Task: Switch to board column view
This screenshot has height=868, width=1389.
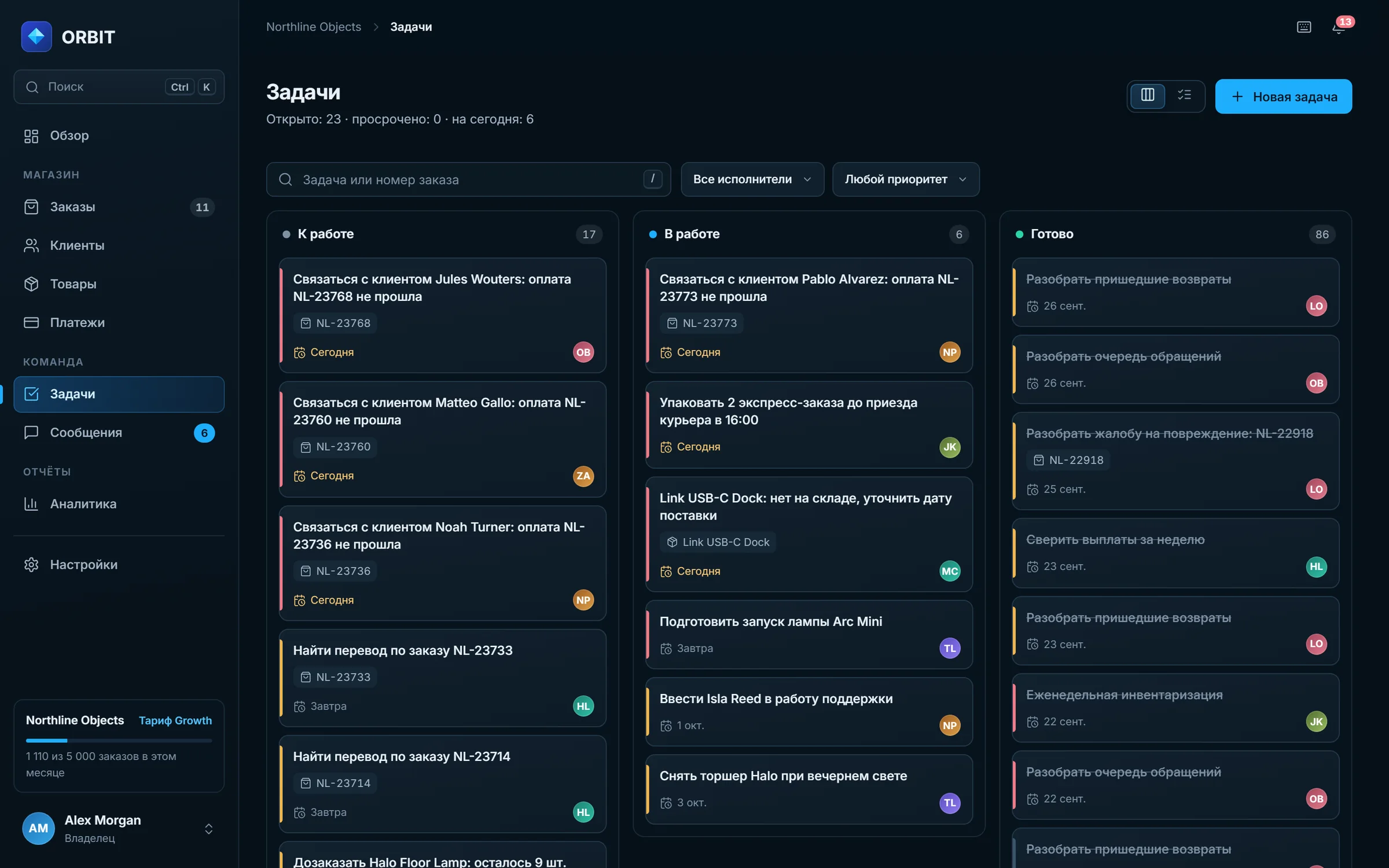Action: 1148,95
